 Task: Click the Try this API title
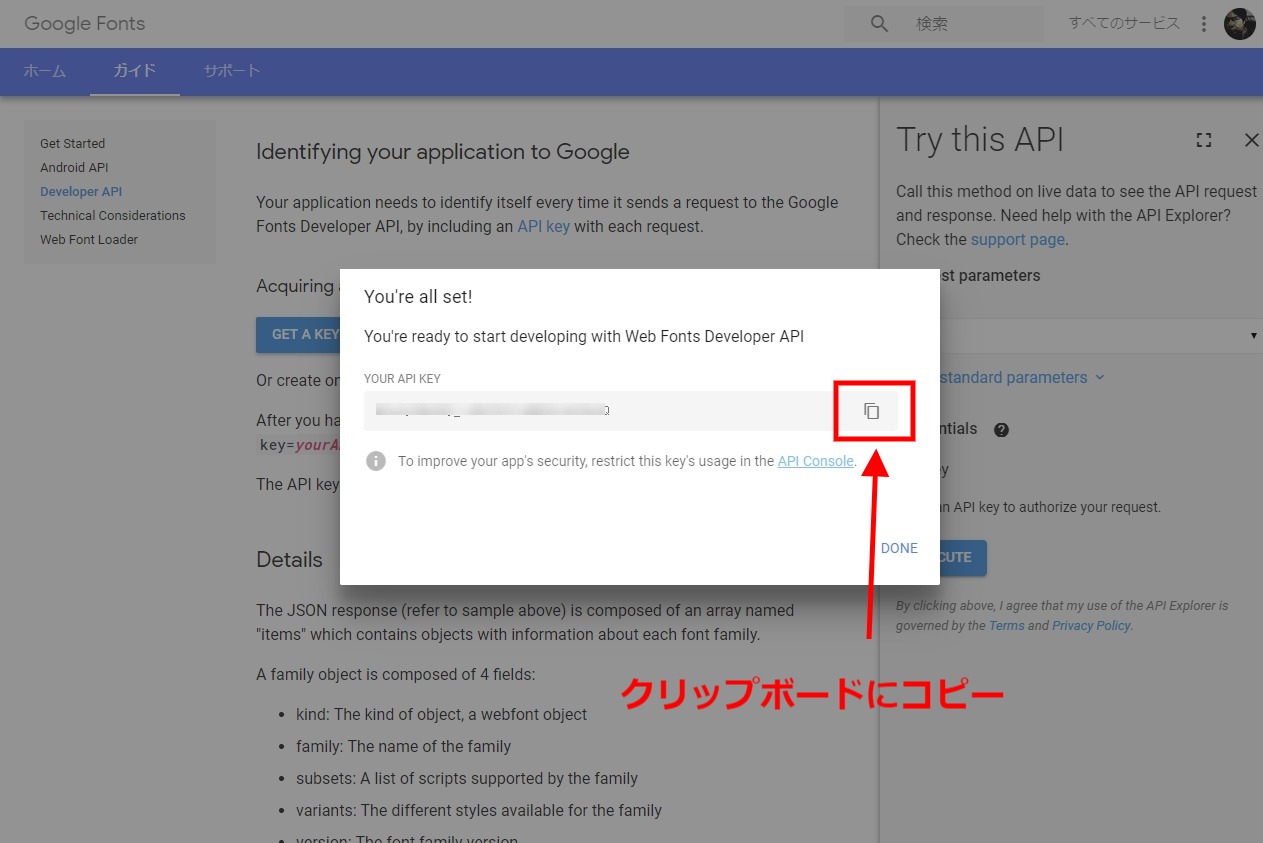980,140
